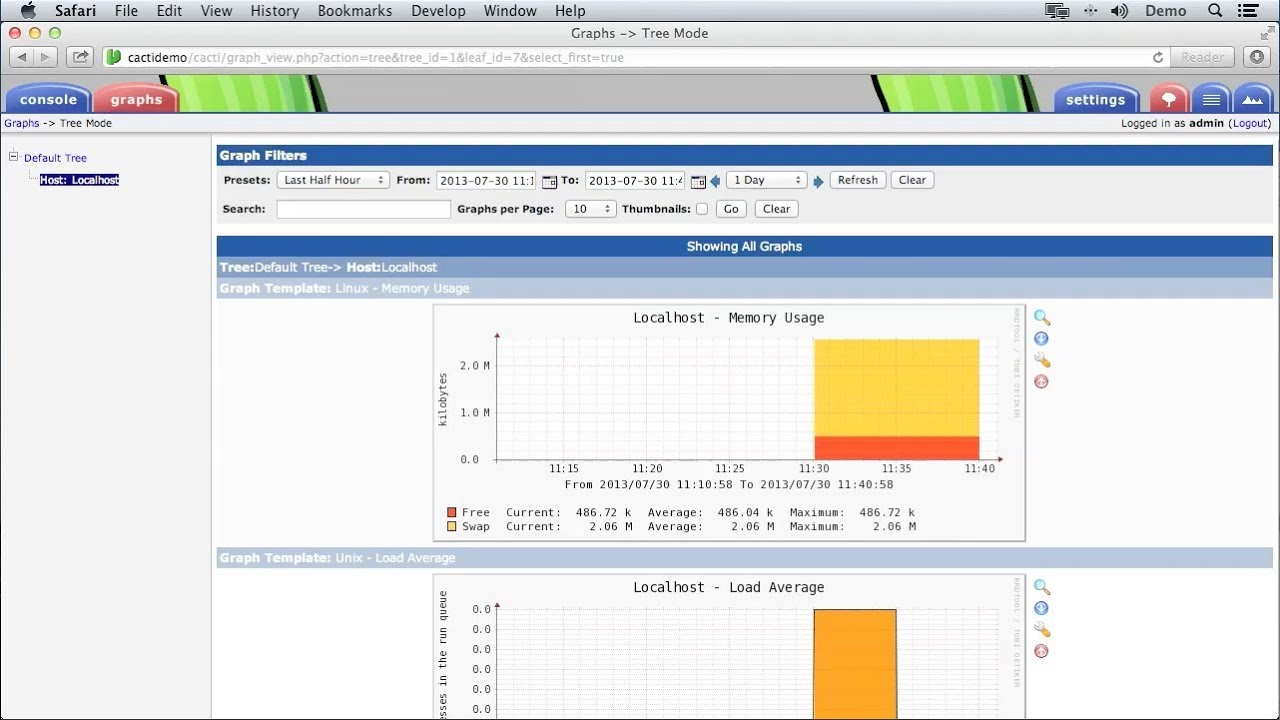Click Clear button next to Go

point(777,209)
